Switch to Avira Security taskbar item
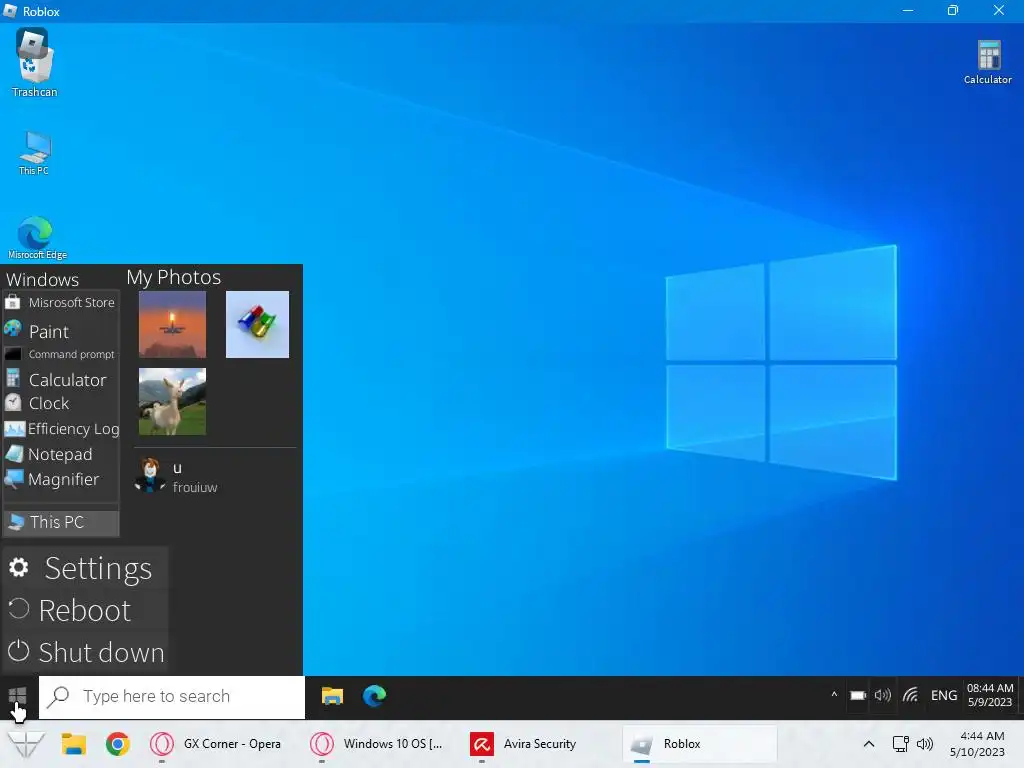 pyautogui.click(x=524, y=744)
